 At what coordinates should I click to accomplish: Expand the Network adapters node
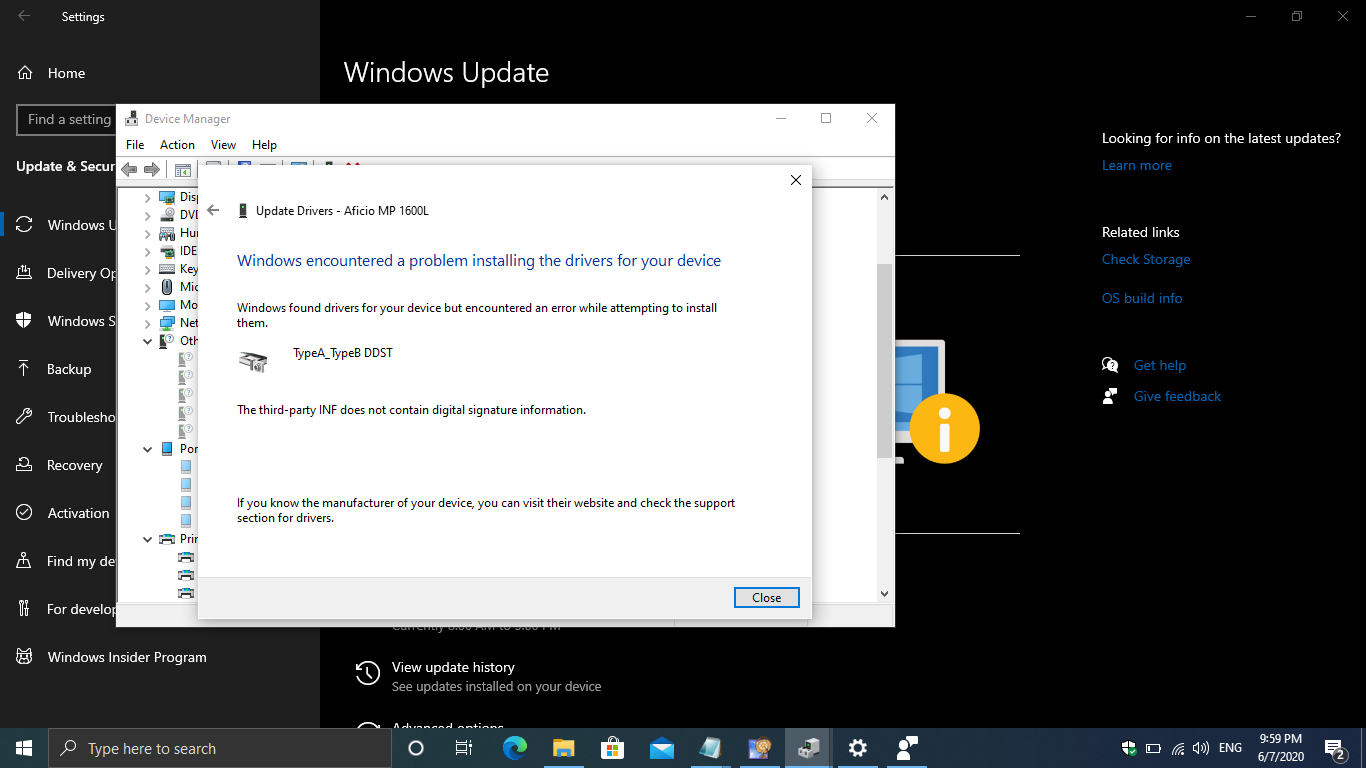coord(148,323)
